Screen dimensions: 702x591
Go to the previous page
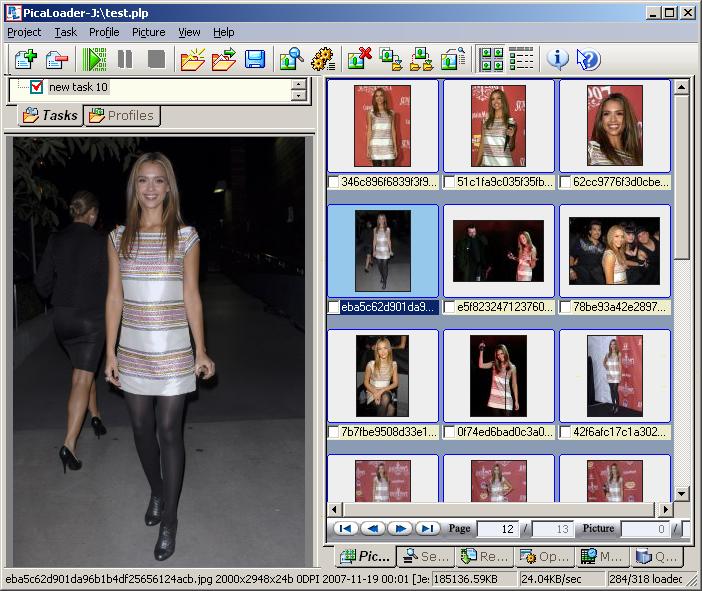click(373, 529)
